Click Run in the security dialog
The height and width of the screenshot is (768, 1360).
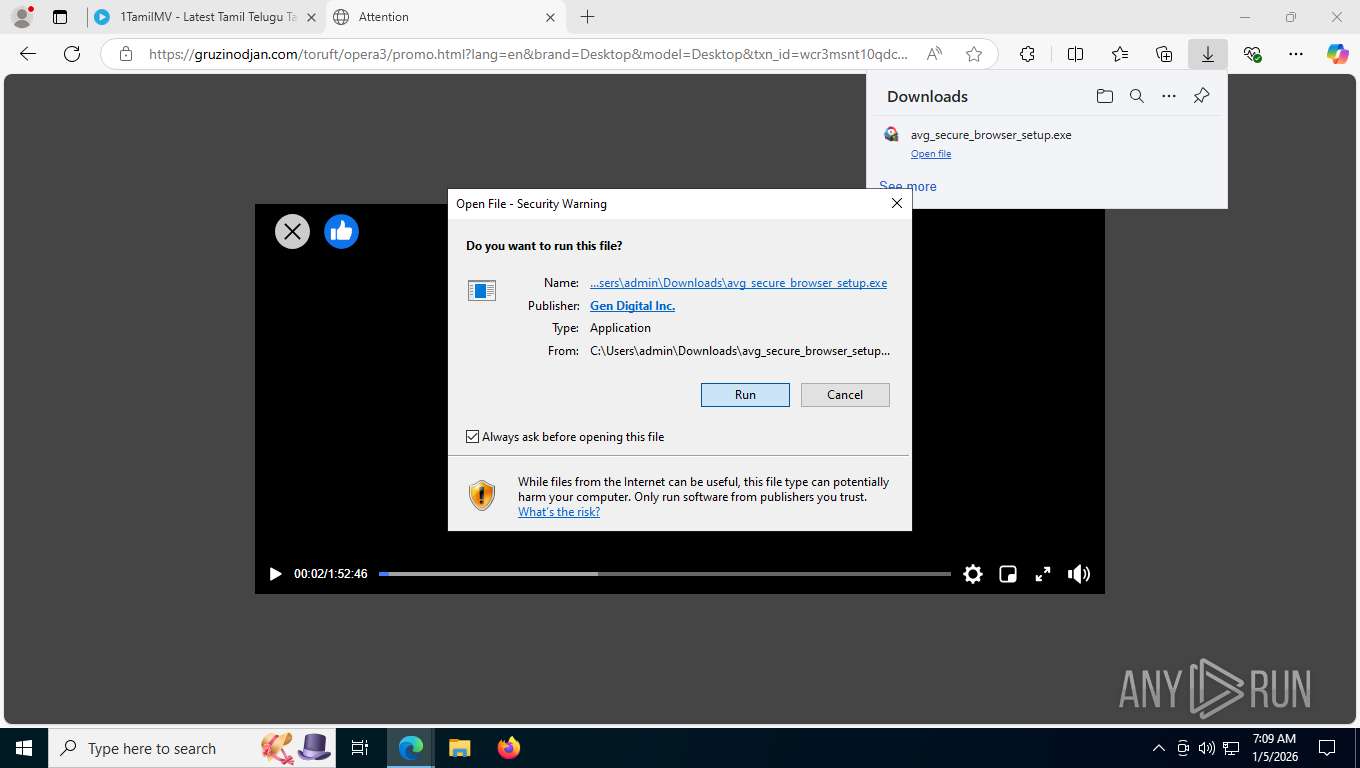point(745,395)
